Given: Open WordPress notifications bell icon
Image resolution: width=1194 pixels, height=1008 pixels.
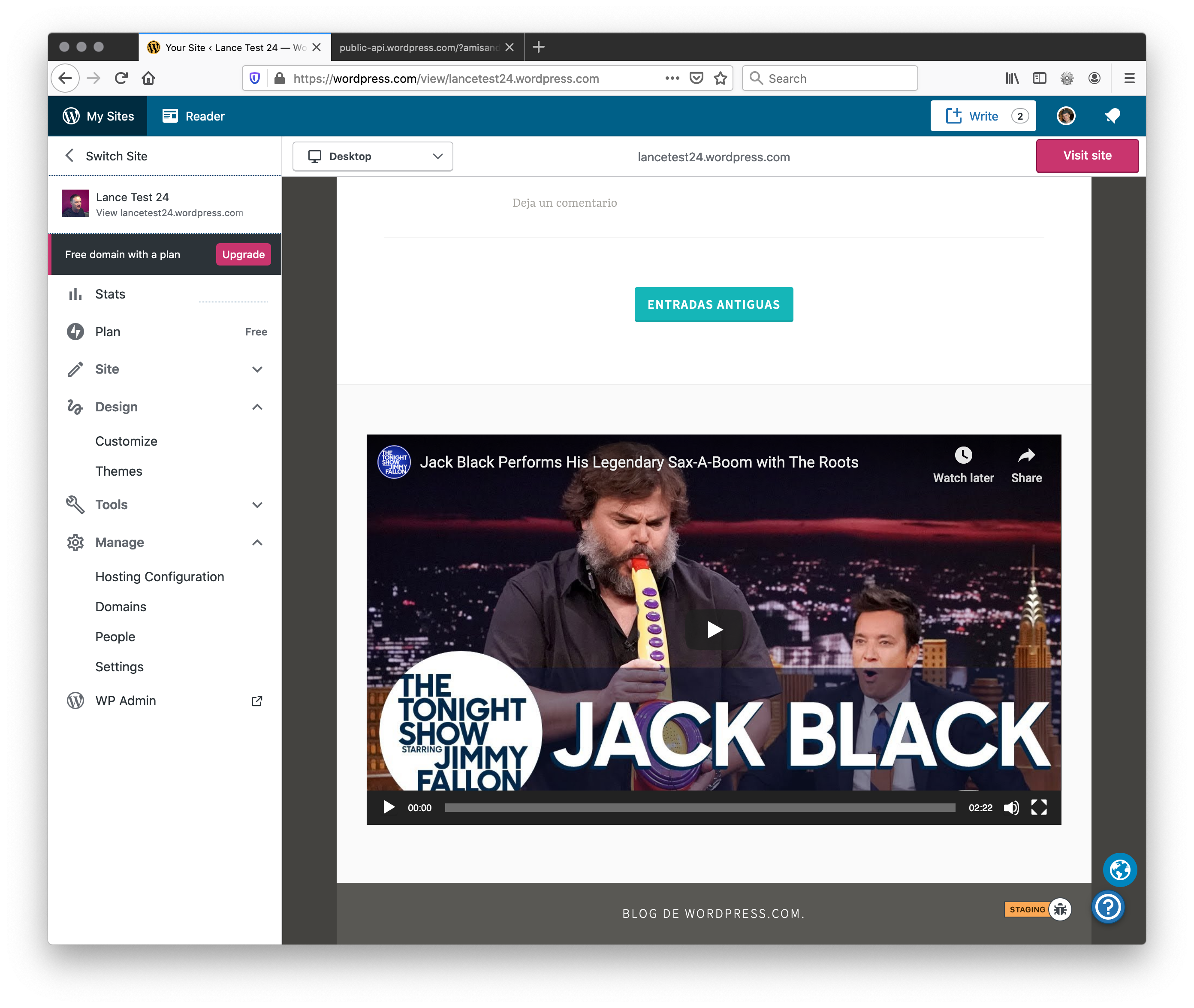Looking at the screenshot, I should tap(1112, 116).
